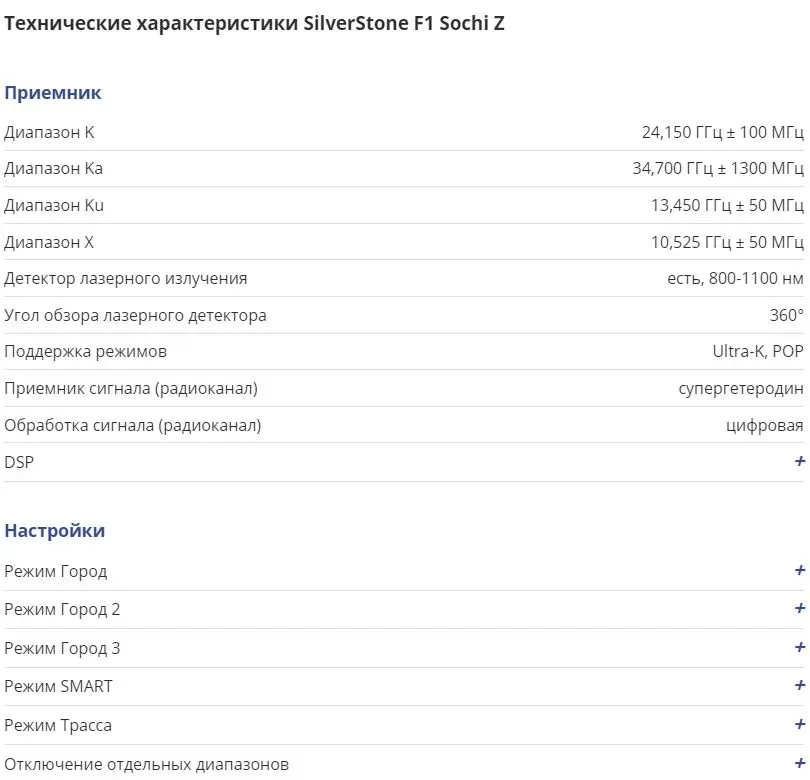Click the 360° viewing angle value
Screen dimensions: 810x780
(x=787, y=315)
